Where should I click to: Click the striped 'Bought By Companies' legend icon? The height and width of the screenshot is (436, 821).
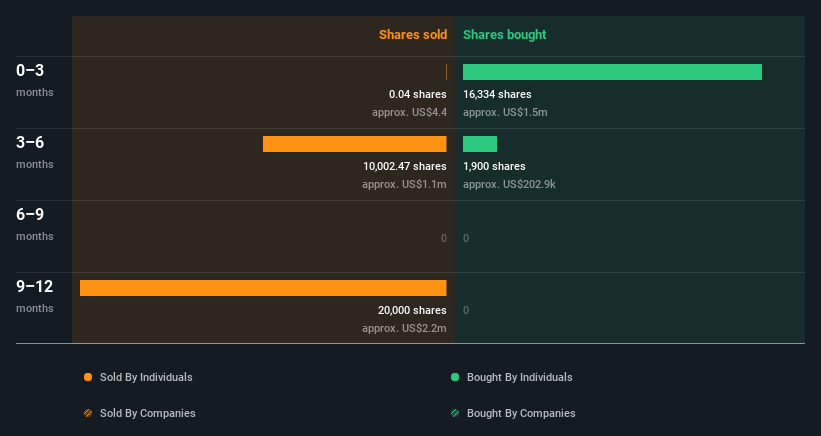pos(455,413)
